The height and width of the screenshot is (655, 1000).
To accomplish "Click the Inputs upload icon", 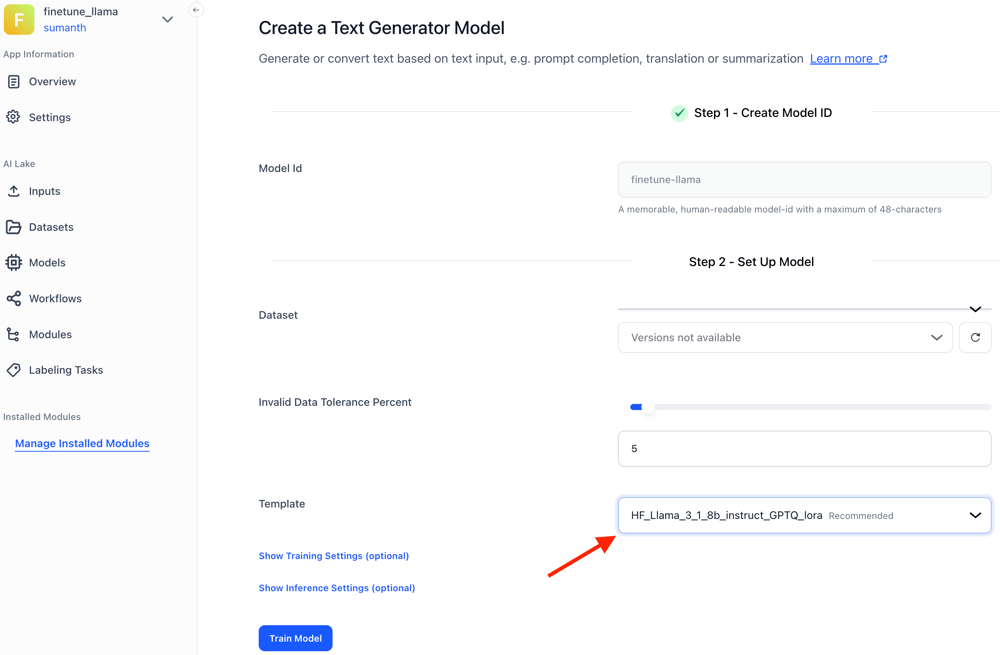I will click(x=14, y=191).
